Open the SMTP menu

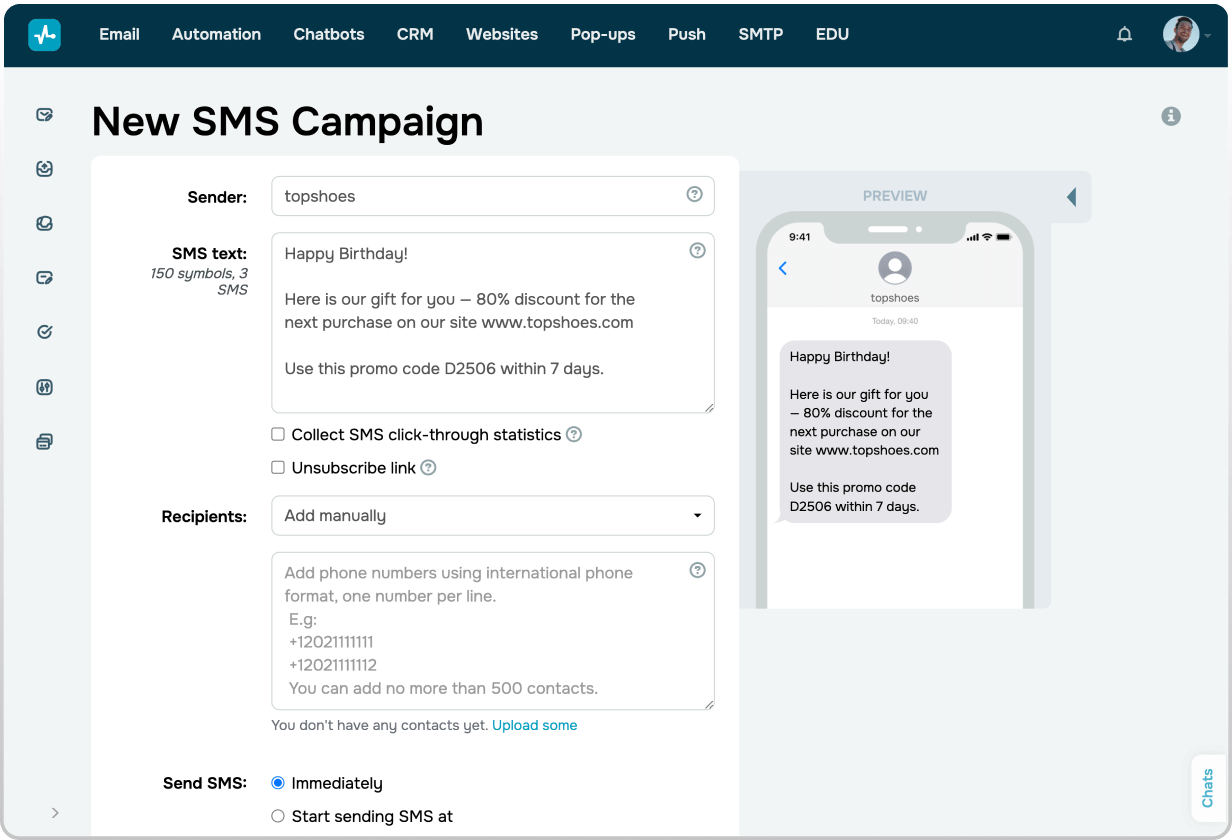761,34
